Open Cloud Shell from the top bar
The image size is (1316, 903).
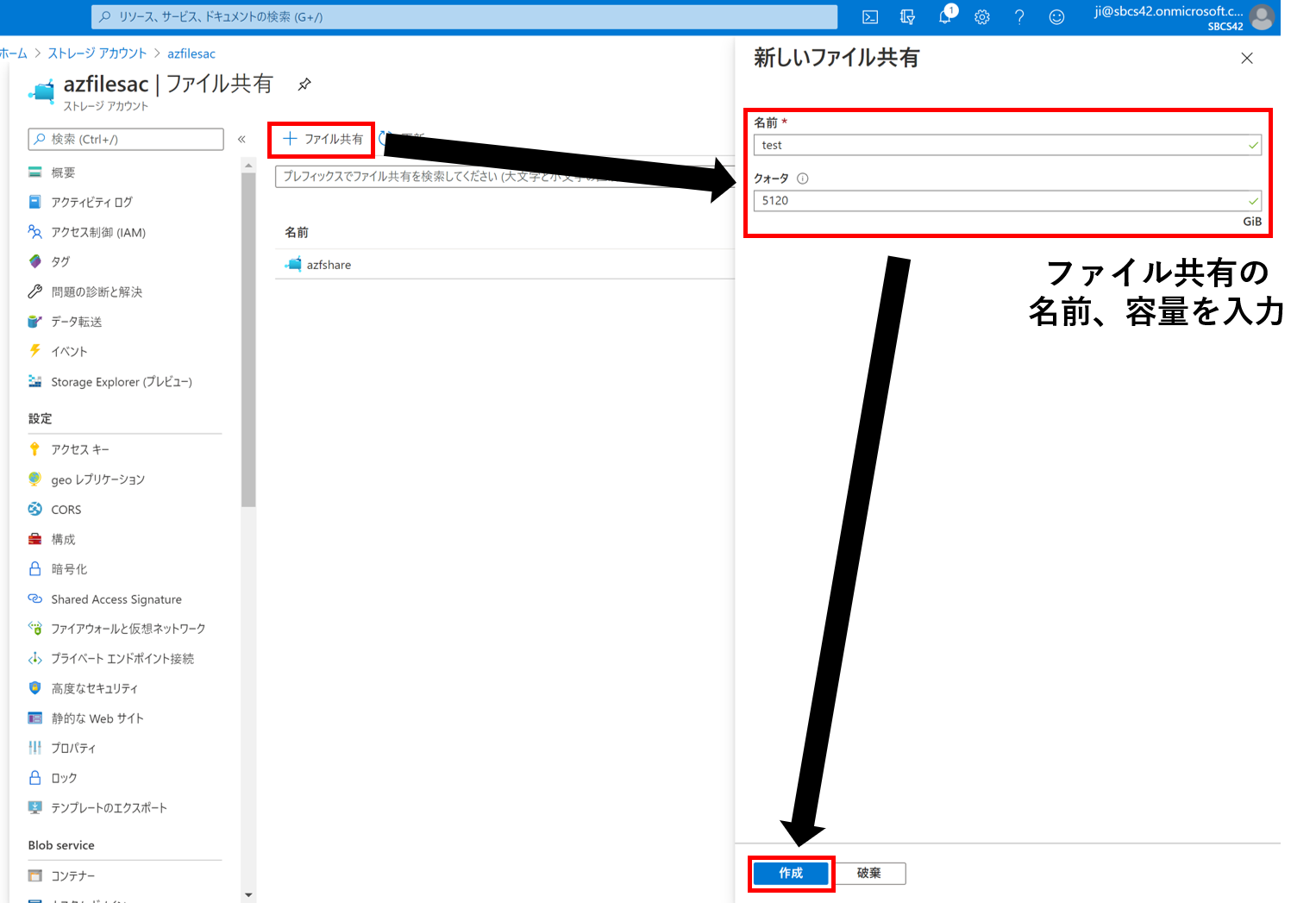(870, 16)
